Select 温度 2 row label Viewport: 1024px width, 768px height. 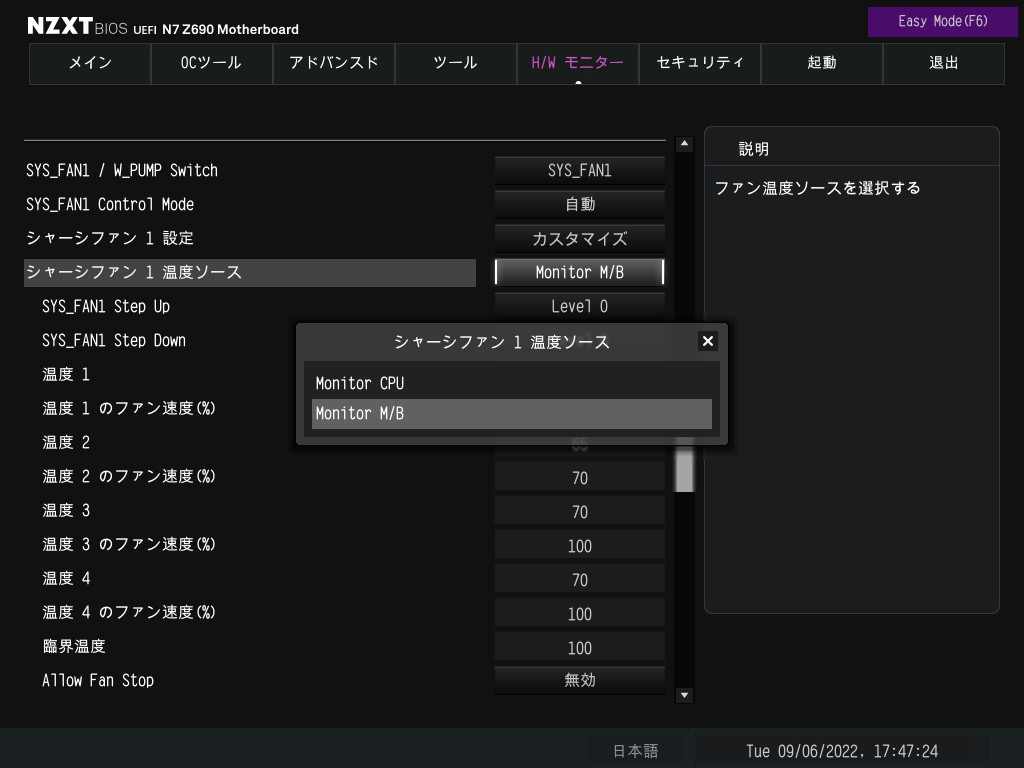66,442
